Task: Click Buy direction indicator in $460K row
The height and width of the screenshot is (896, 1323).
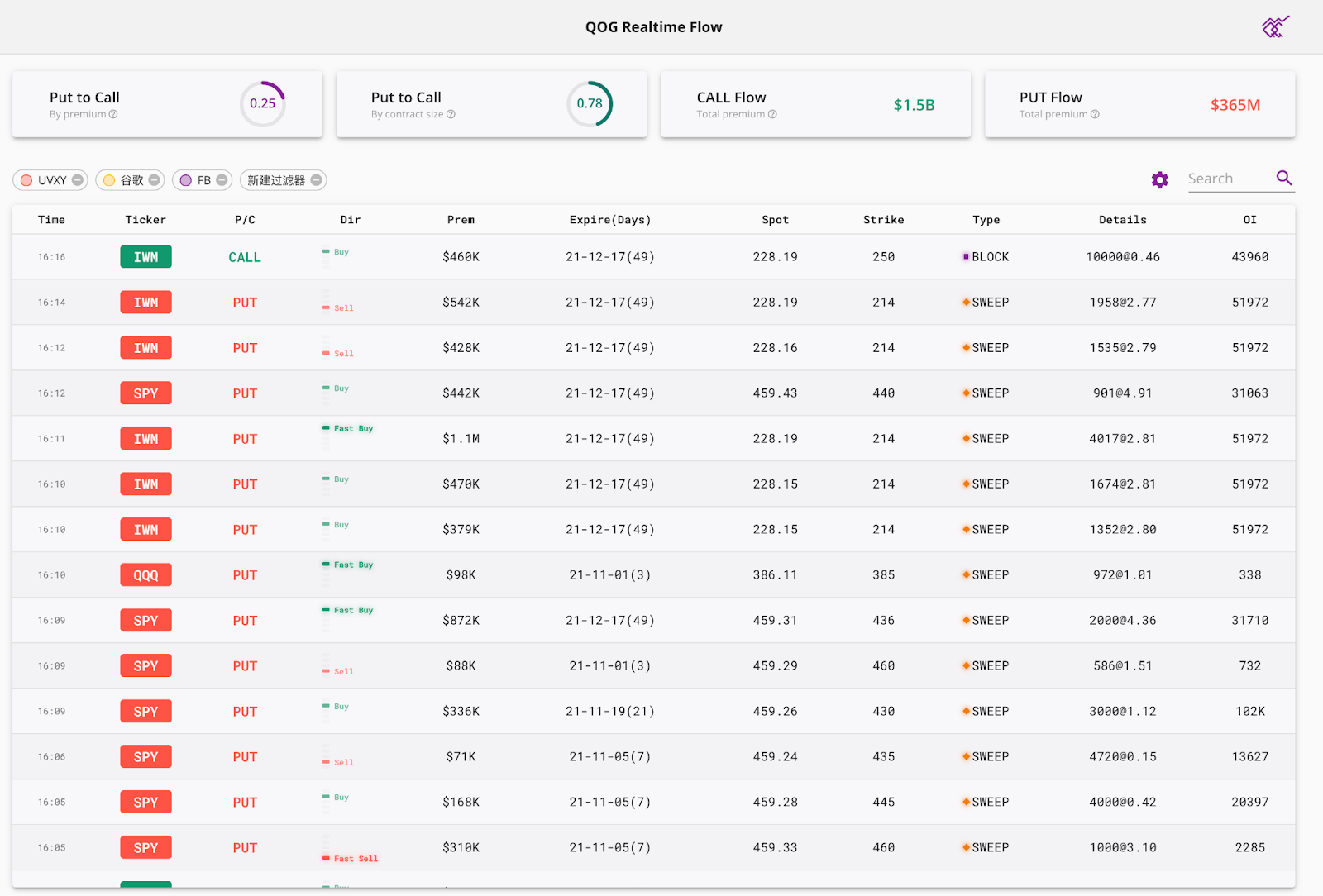Action: pos(336,252)
